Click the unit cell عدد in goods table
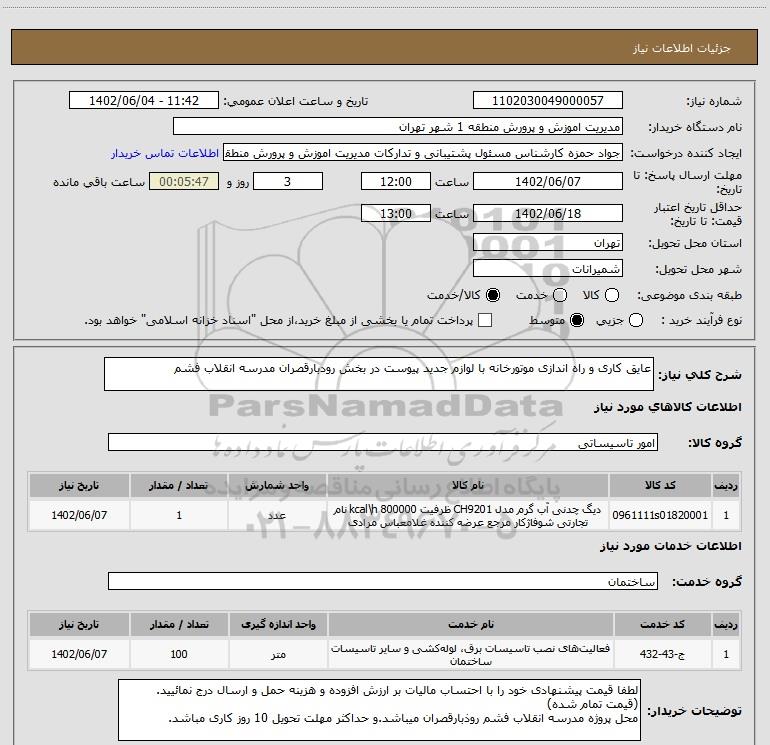The height and width of the screenshot is (745, 770). pyautogui.click(x=277, y=515)
